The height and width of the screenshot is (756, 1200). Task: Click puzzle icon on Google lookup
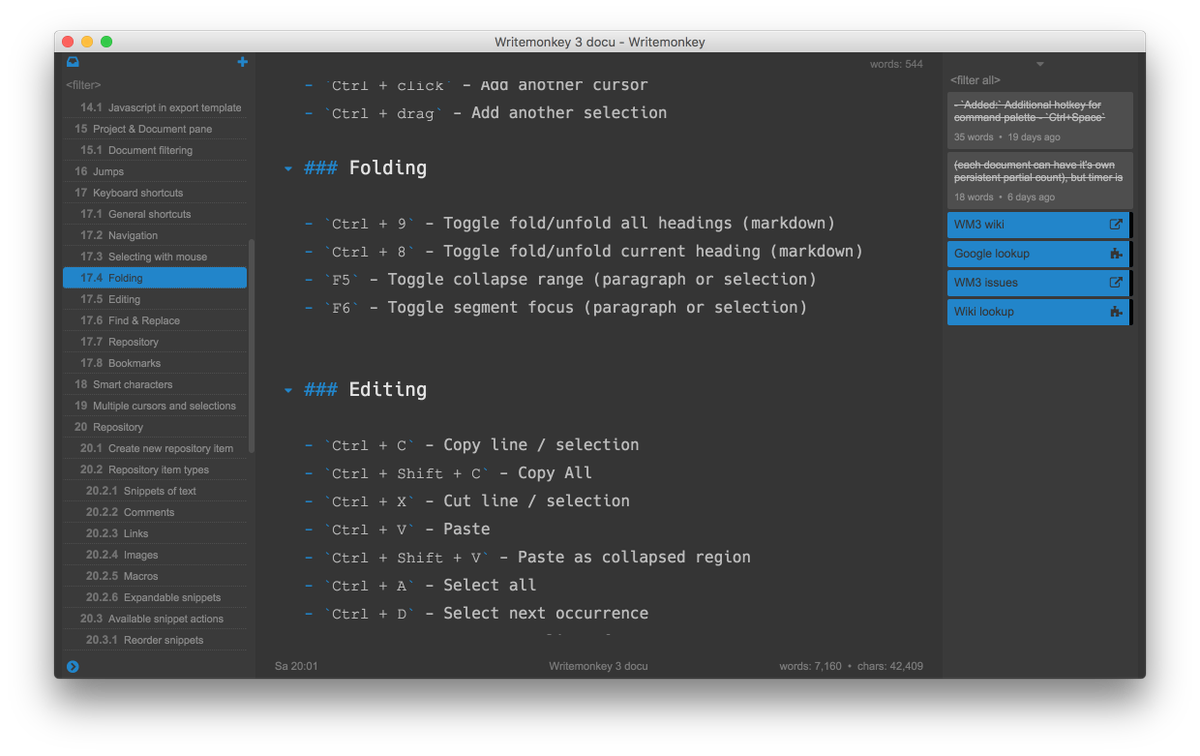click(x=1116, y=254)
